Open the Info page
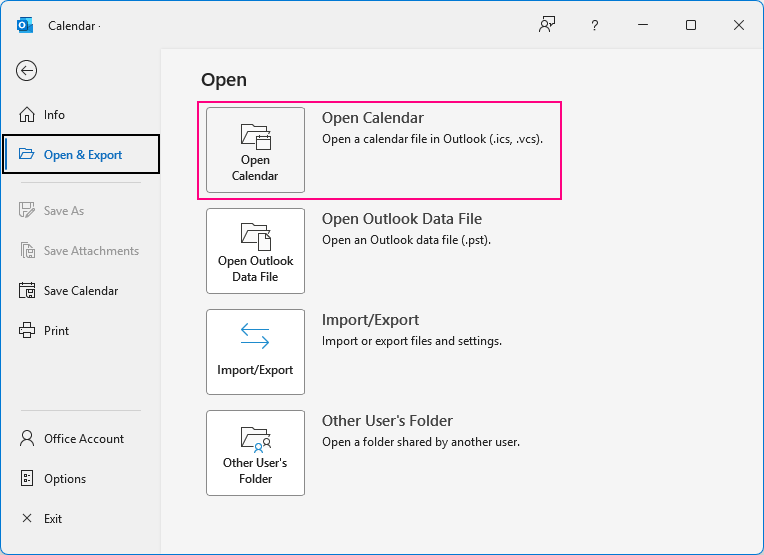Image resolution: width=764 pixels, height=555 pixels. tap(80, 115)
